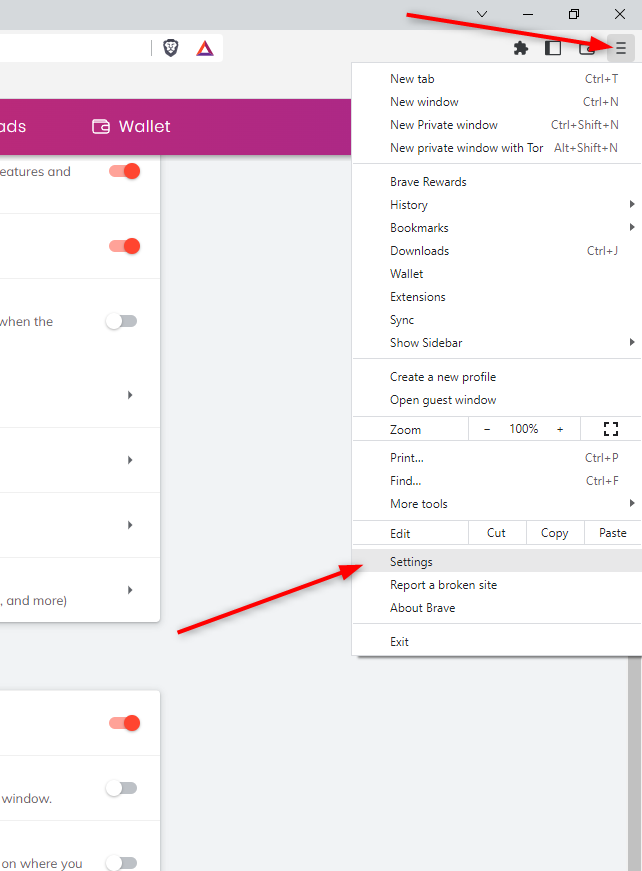Increase zoom with plus button

click(x=560, y=429)
